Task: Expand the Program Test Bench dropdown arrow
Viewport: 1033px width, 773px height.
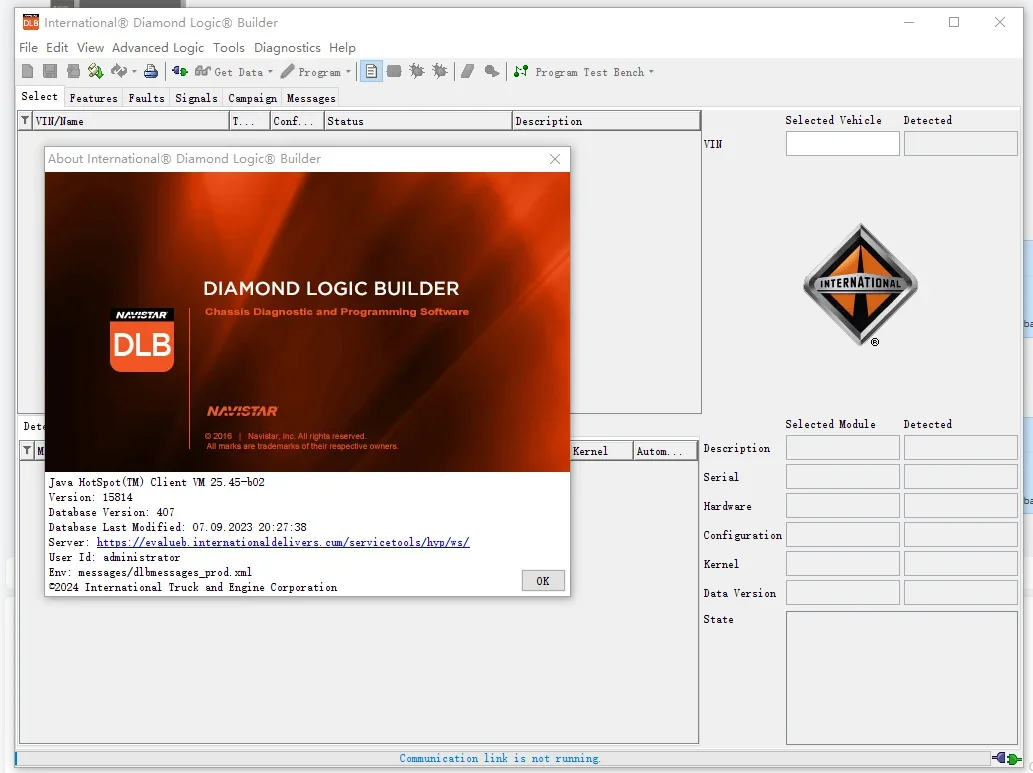Action: click(x=652, y=72)
